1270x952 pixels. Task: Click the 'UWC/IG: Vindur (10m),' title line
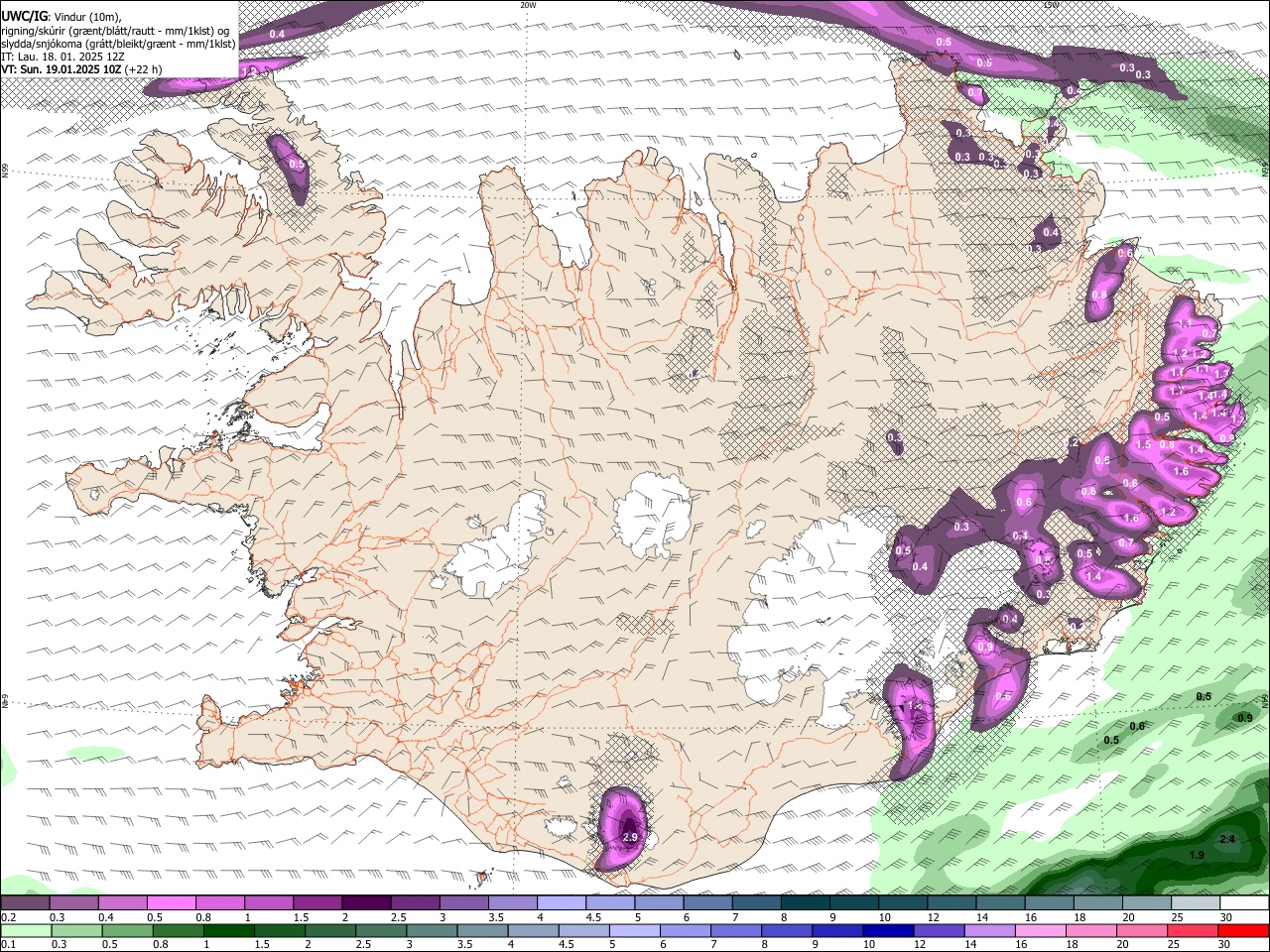tap(62, 17)
